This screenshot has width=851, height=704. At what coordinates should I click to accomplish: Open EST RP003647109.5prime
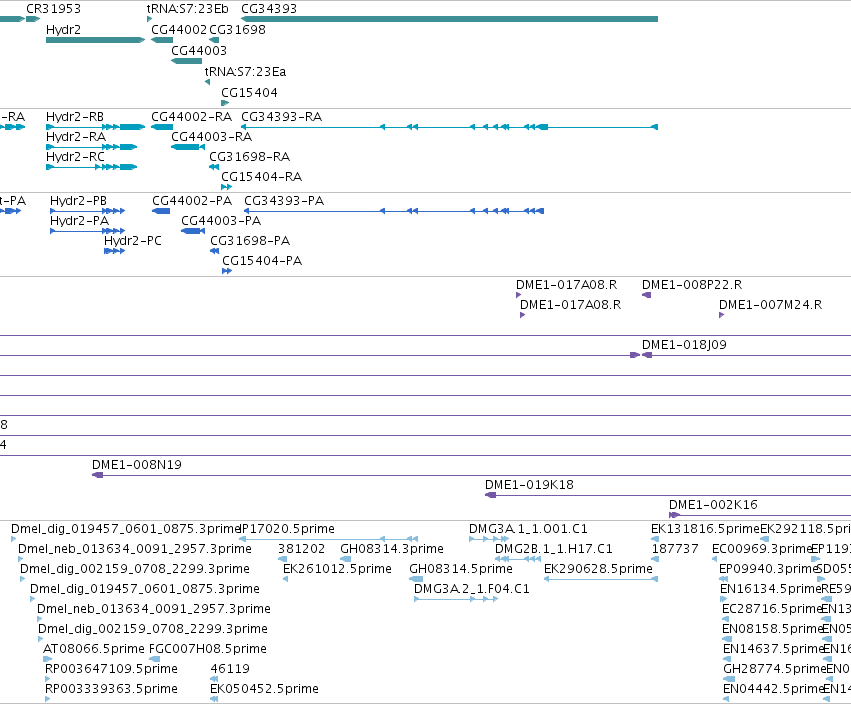48,680
